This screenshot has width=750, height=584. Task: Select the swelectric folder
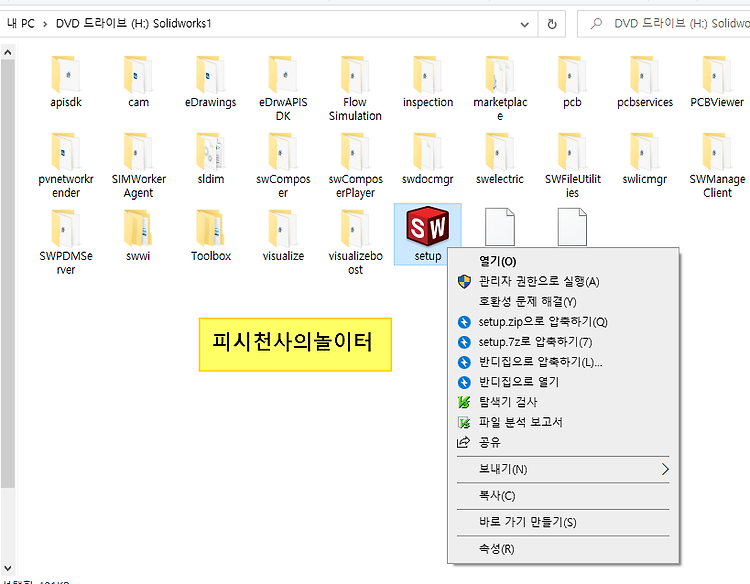500,159
